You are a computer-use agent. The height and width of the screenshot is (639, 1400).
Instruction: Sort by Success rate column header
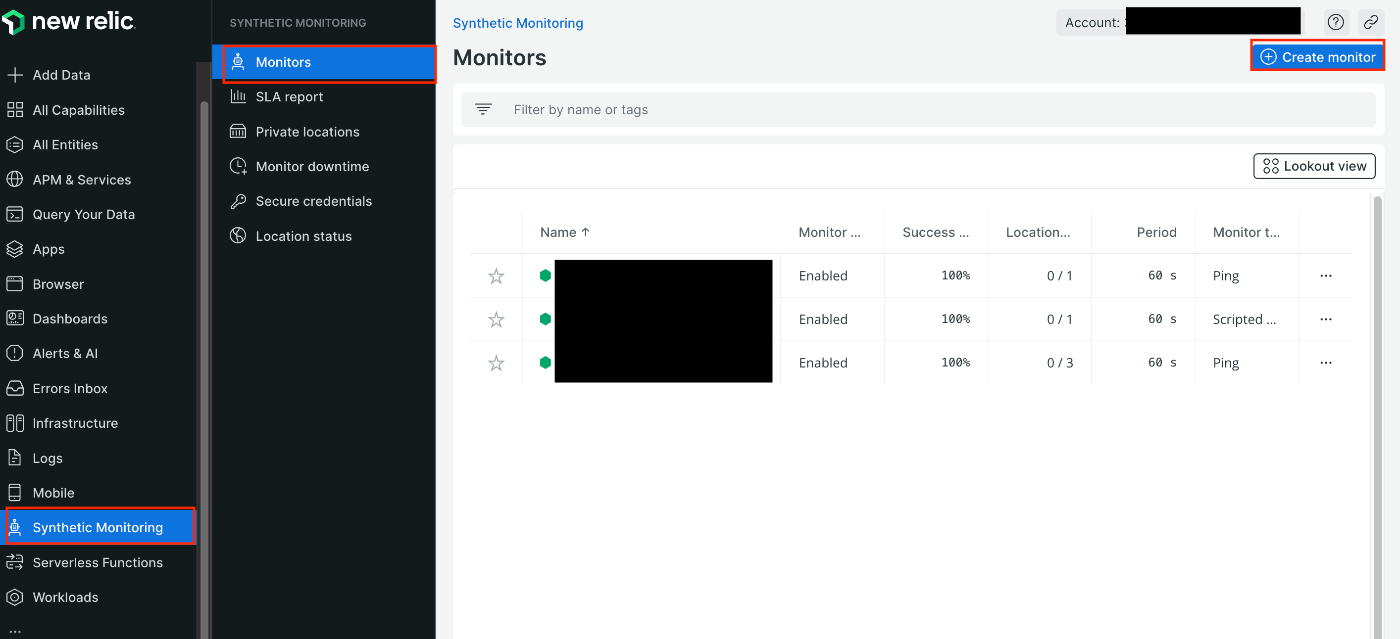tap(936, 232)
